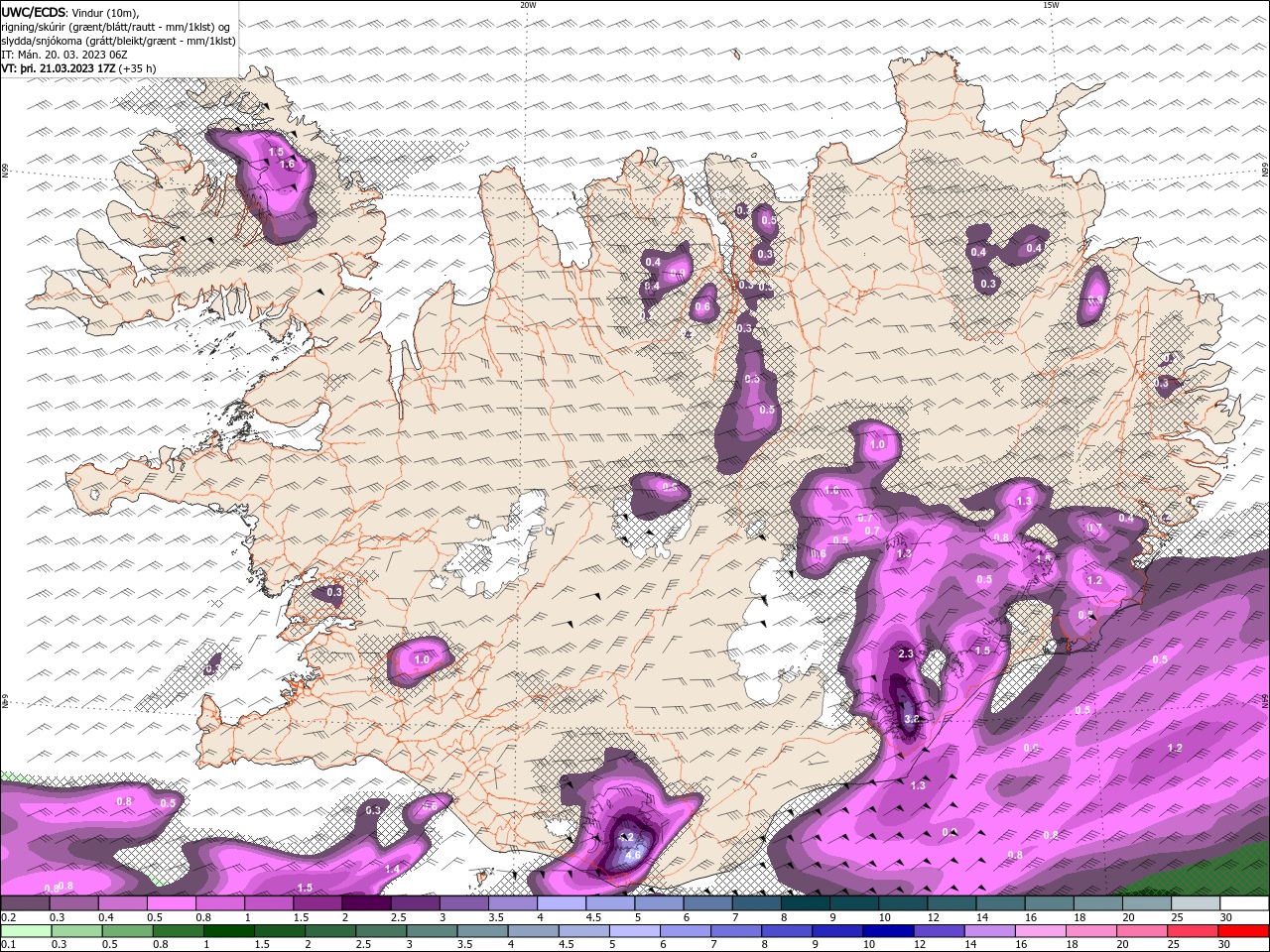Click the 15W longitude label
The height and width of the screenshot is (952, 1270).
tap(1051, 5)
